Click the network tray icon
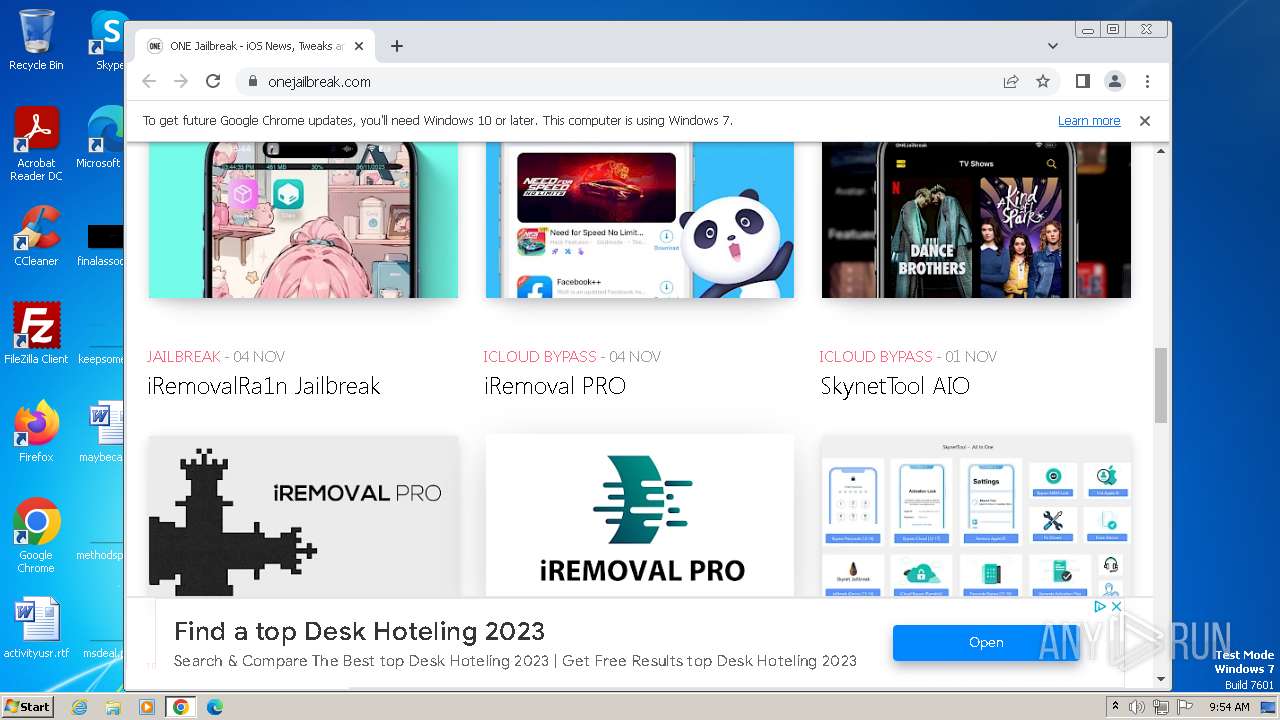1280x720 pixels. 1161,707
